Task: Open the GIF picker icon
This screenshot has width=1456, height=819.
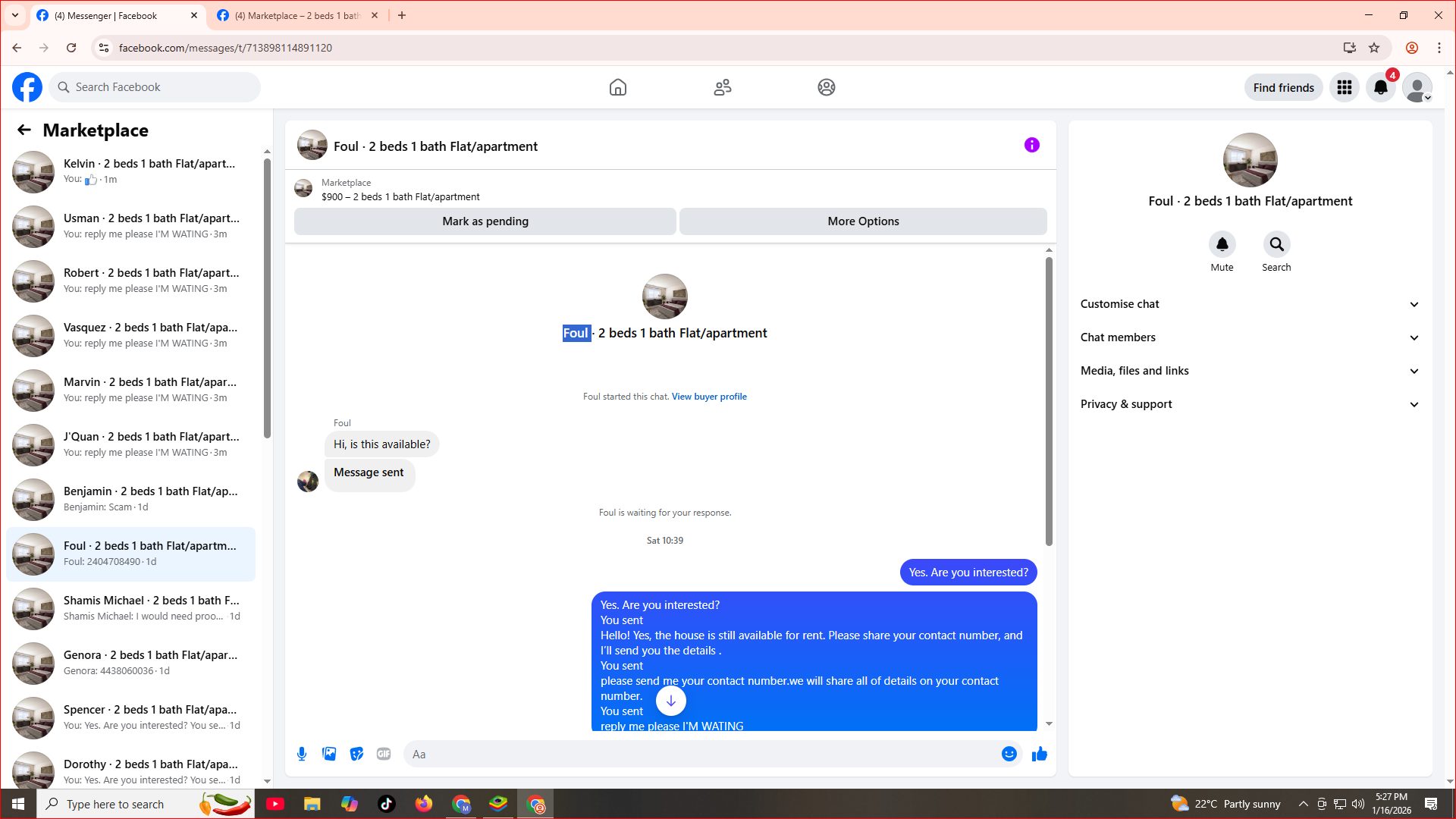Action: tap(384, 754)
